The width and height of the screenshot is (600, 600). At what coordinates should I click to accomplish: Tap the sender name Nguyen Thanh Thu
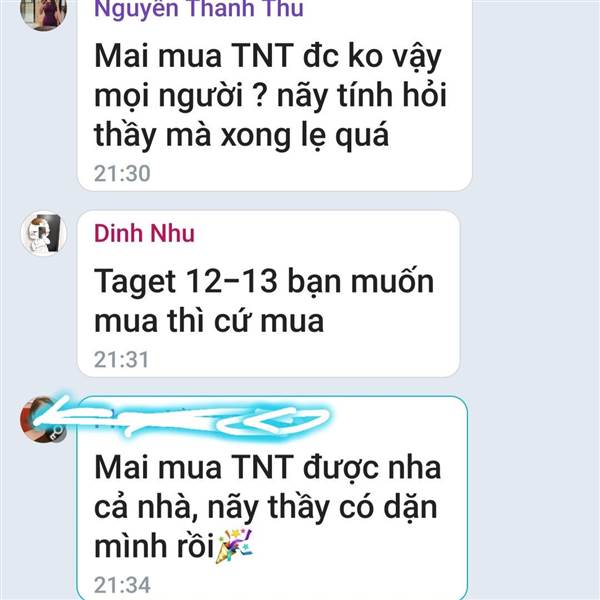(x=199, y=9)
